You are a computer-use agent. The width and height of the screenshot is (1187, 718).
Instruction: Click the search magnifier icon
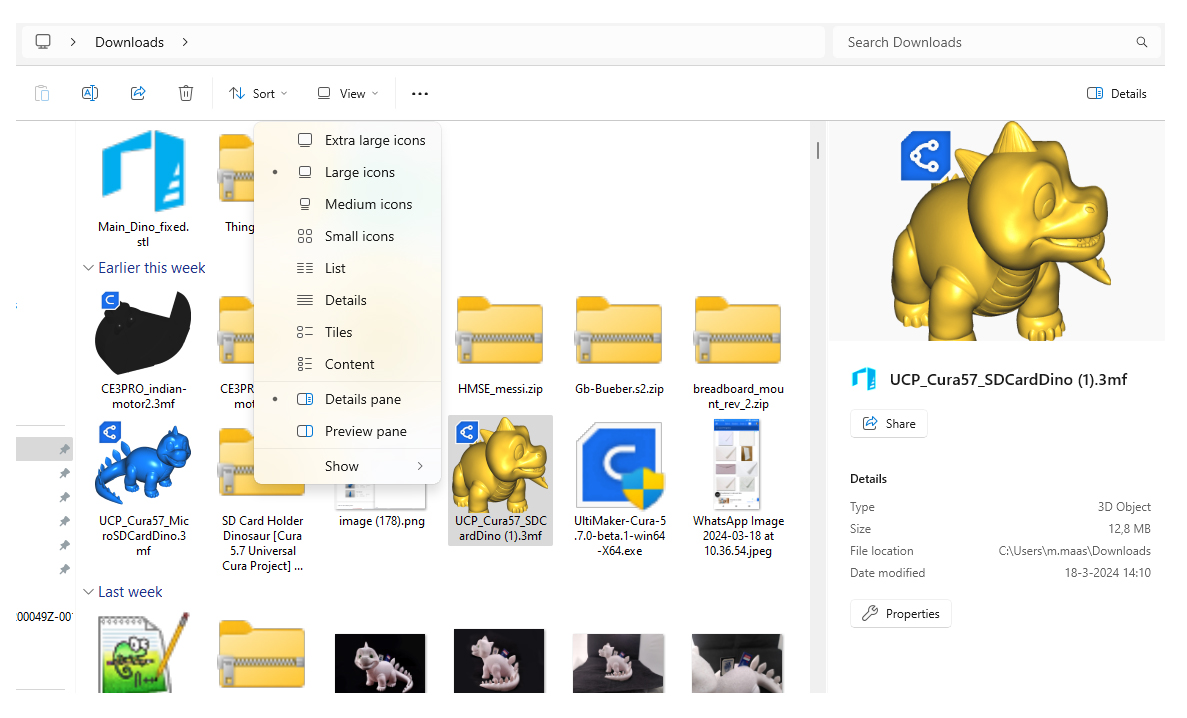point(1142,42)
